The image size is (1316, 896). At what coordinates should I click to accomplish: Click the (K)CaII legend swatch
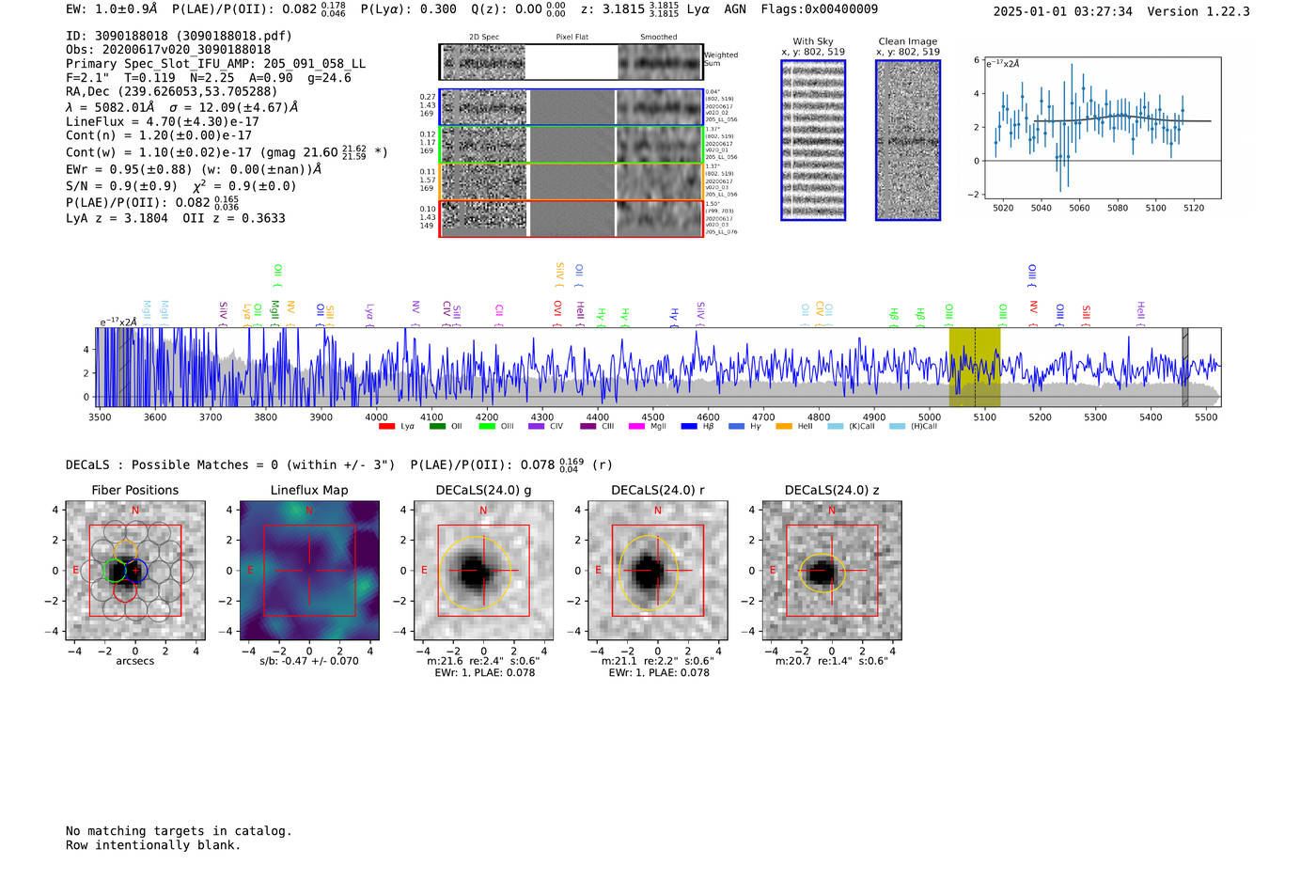click(x=836, y=426)
